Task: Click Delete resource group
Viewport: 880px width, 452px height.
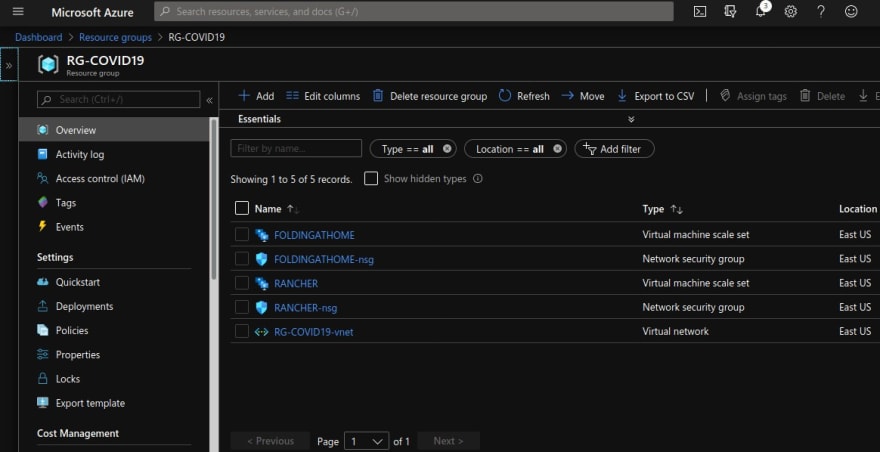Action: click(x=430, y=96)
